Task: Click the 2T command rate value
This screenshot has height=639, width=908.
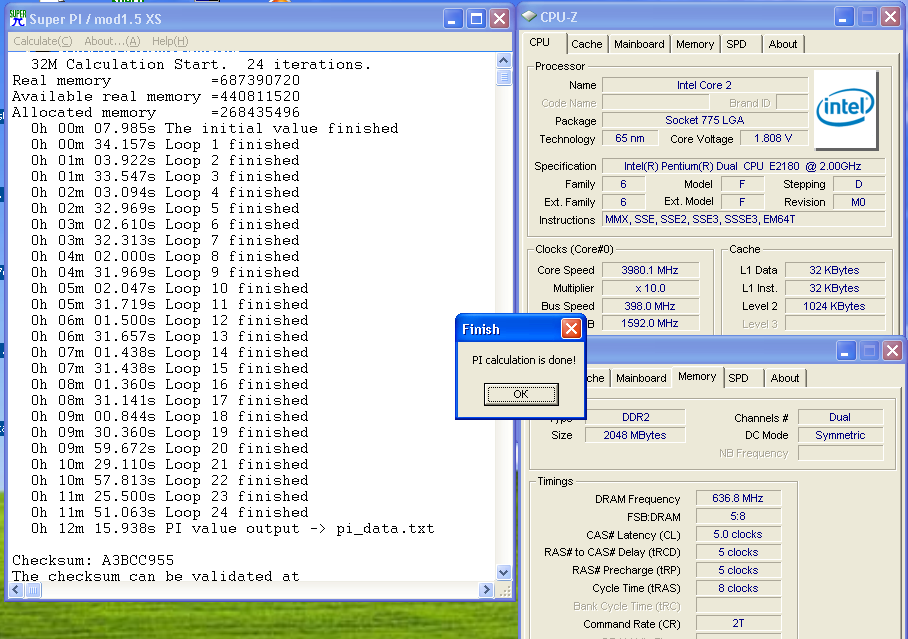Action: click(x=738, y=623)
